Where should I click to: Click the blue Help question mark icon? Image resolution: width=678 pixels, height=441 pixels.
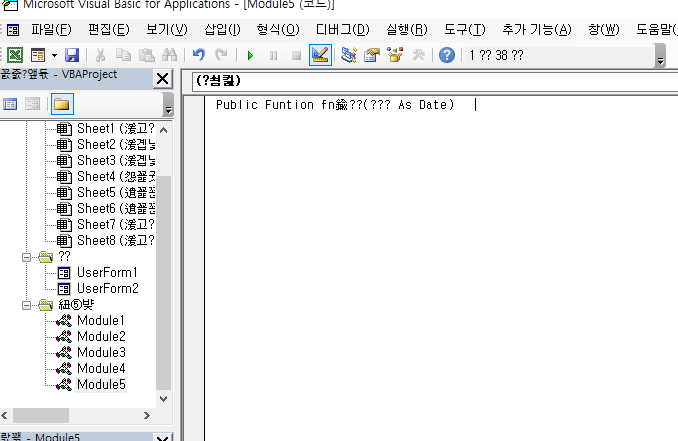(x=447, y=55)
